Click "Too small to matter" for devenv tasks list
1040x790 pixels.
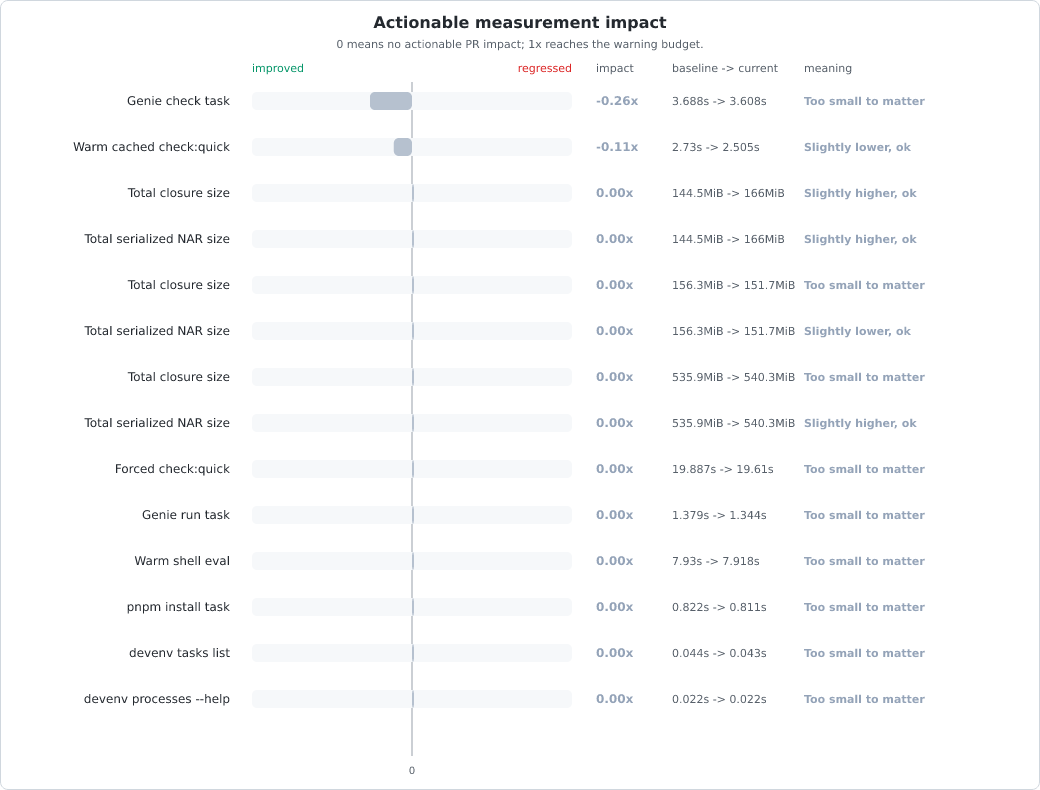coord(864,653)
